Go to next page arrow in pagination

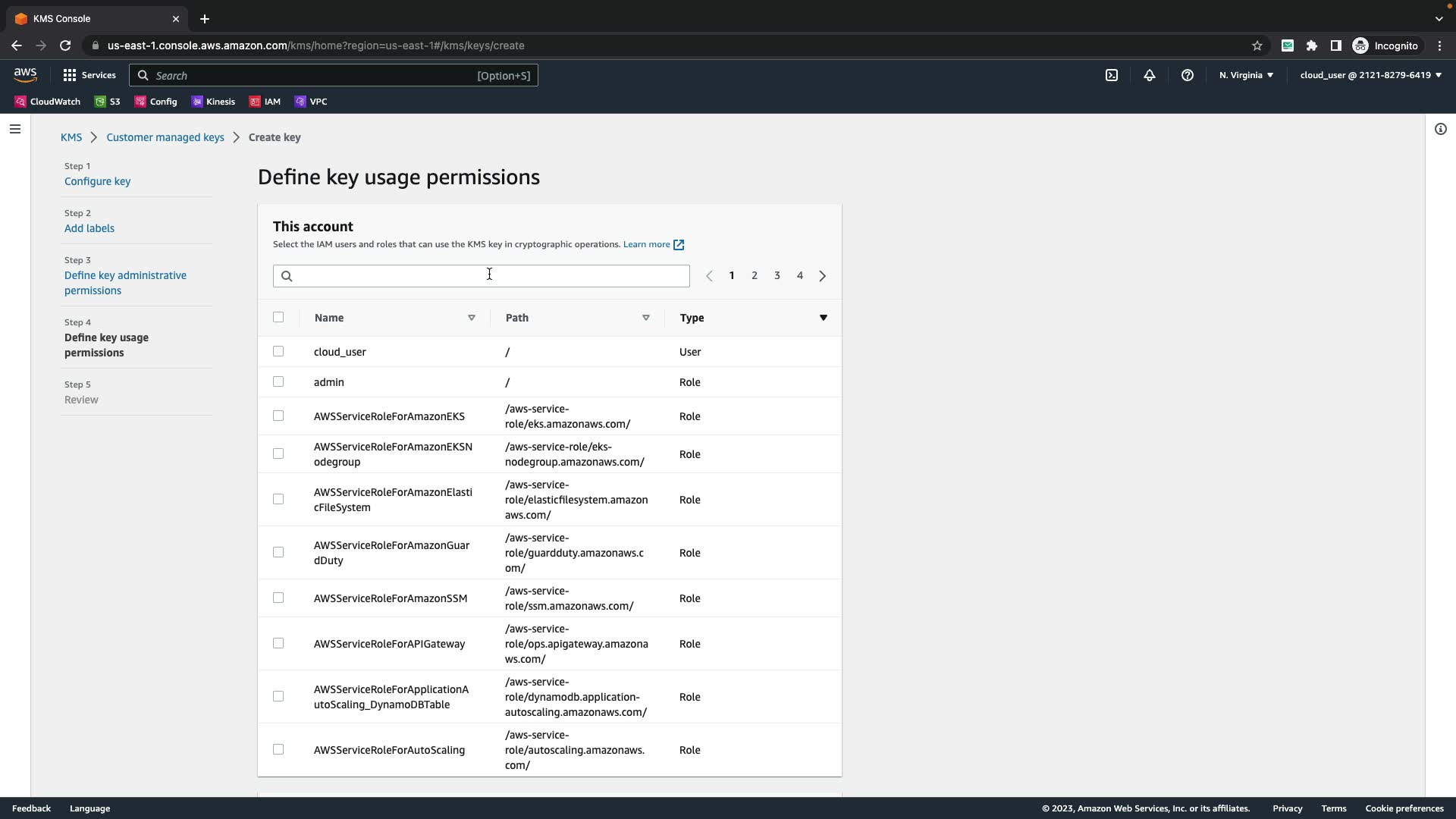tap(822, 276)
